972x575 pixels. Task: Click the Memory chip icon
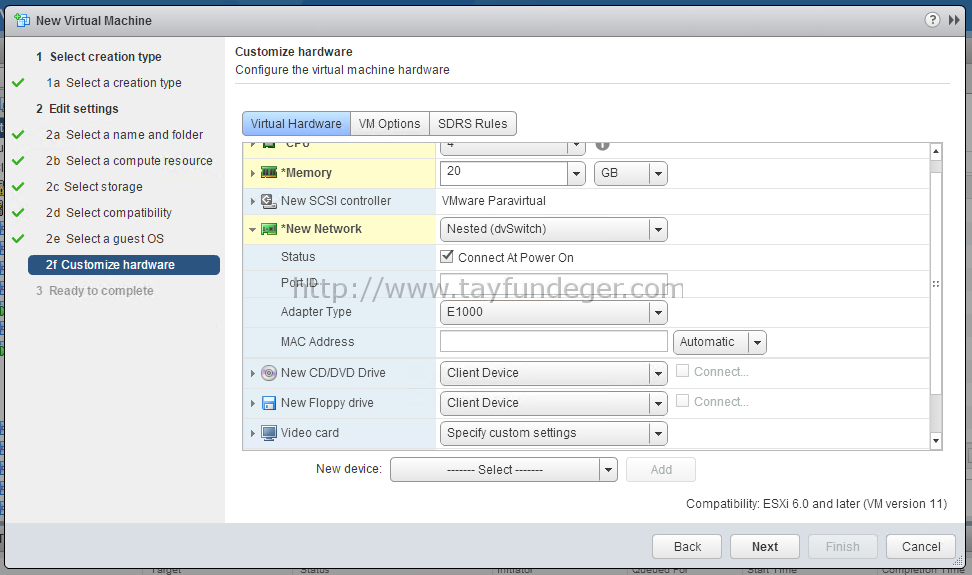pos(268,172)
